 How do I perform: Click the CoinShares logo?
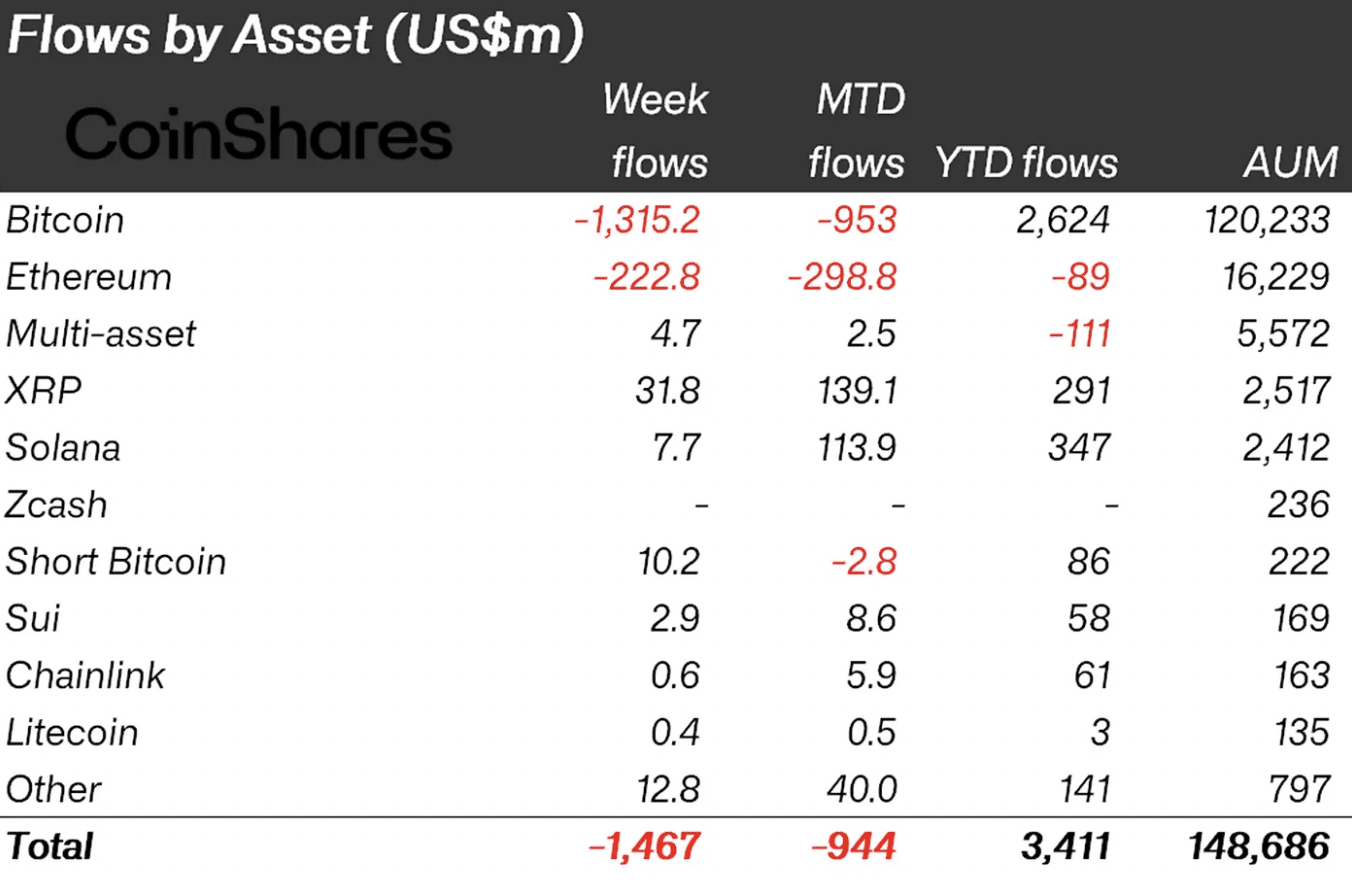(x=259, y=136)
